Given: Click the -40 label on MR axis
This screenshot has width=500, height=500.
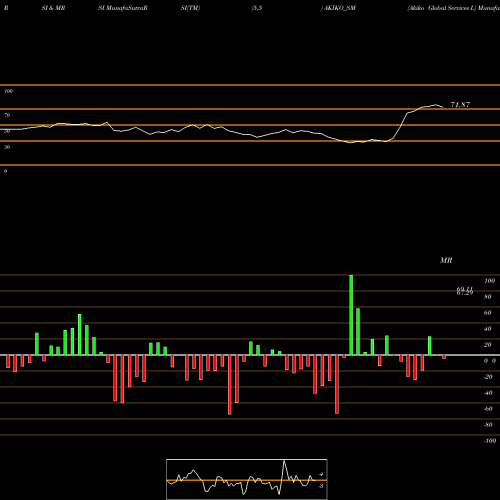Looking at the screenshot, I should click(488, 393).
